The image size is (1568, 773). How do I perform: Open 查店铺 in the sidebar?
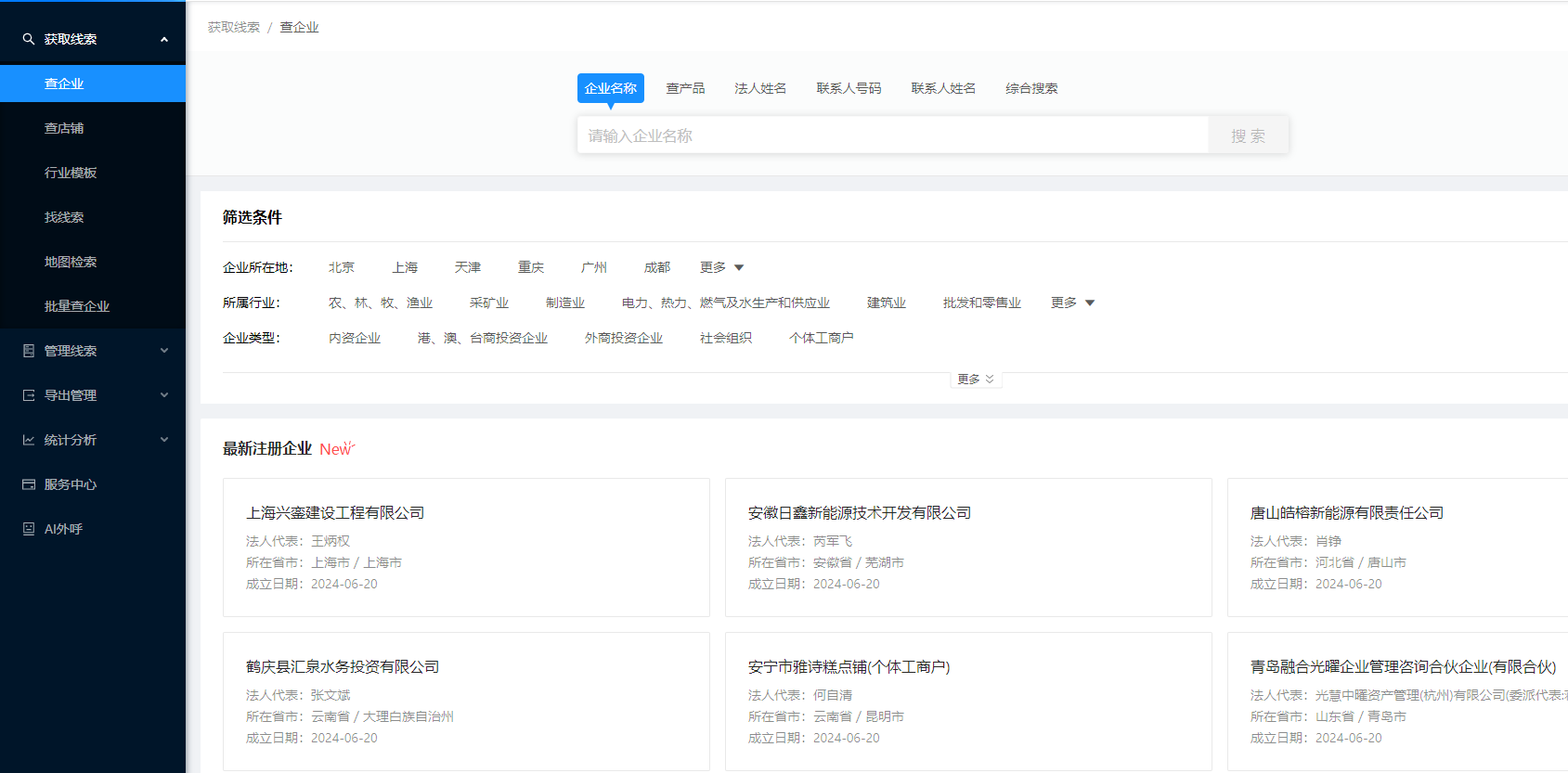[93, 128]
